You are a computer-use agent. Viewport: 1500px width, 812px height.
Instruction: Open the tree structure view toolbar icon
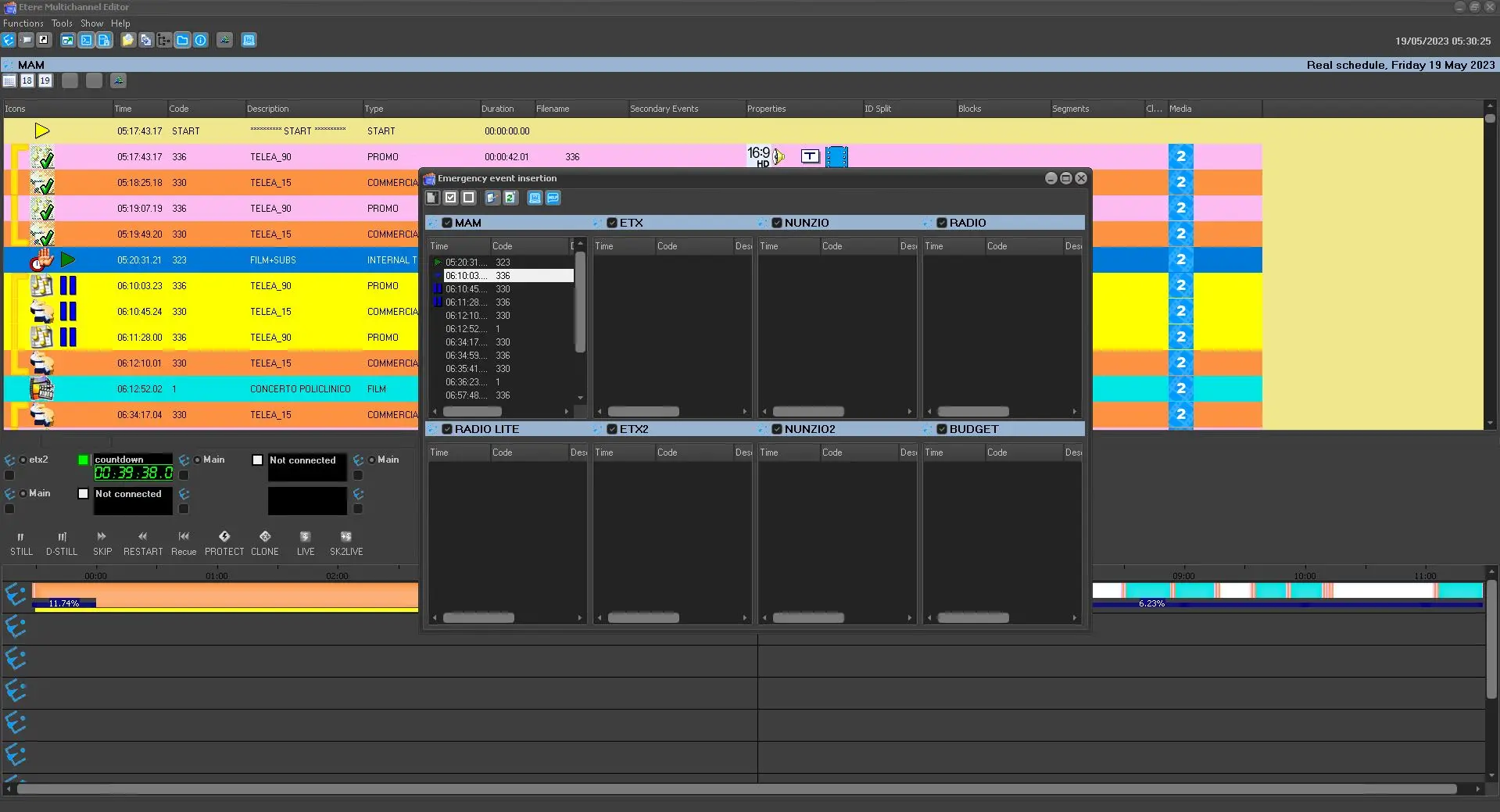(x=163, y=41)
